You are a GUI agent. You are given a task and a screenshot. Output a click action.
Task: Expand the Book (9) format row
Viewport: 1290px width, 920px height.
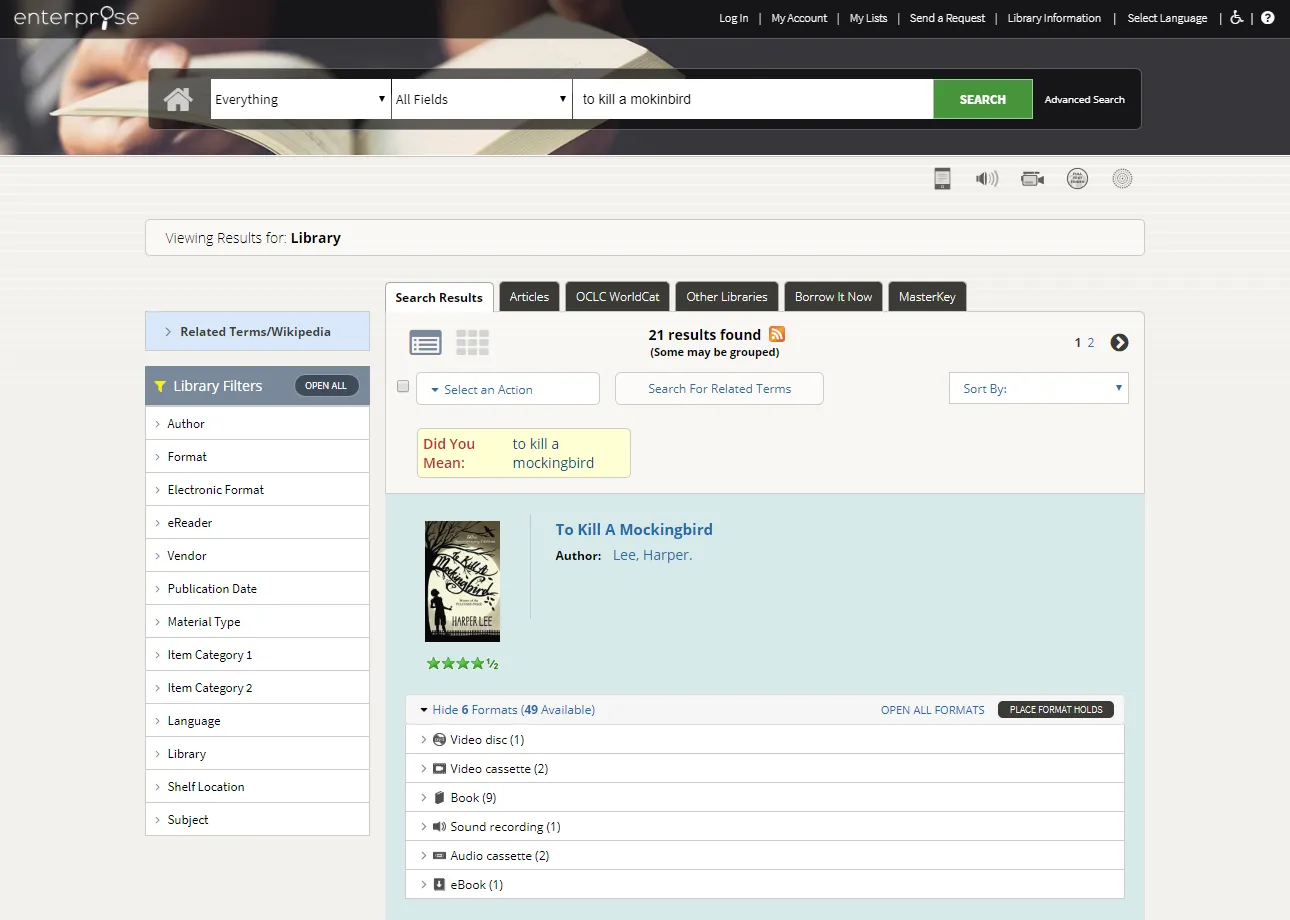(765, 798)
